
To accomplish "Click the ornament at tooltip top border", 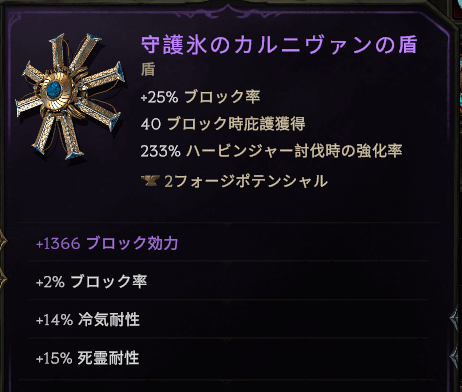I will (x=228, y=10).
